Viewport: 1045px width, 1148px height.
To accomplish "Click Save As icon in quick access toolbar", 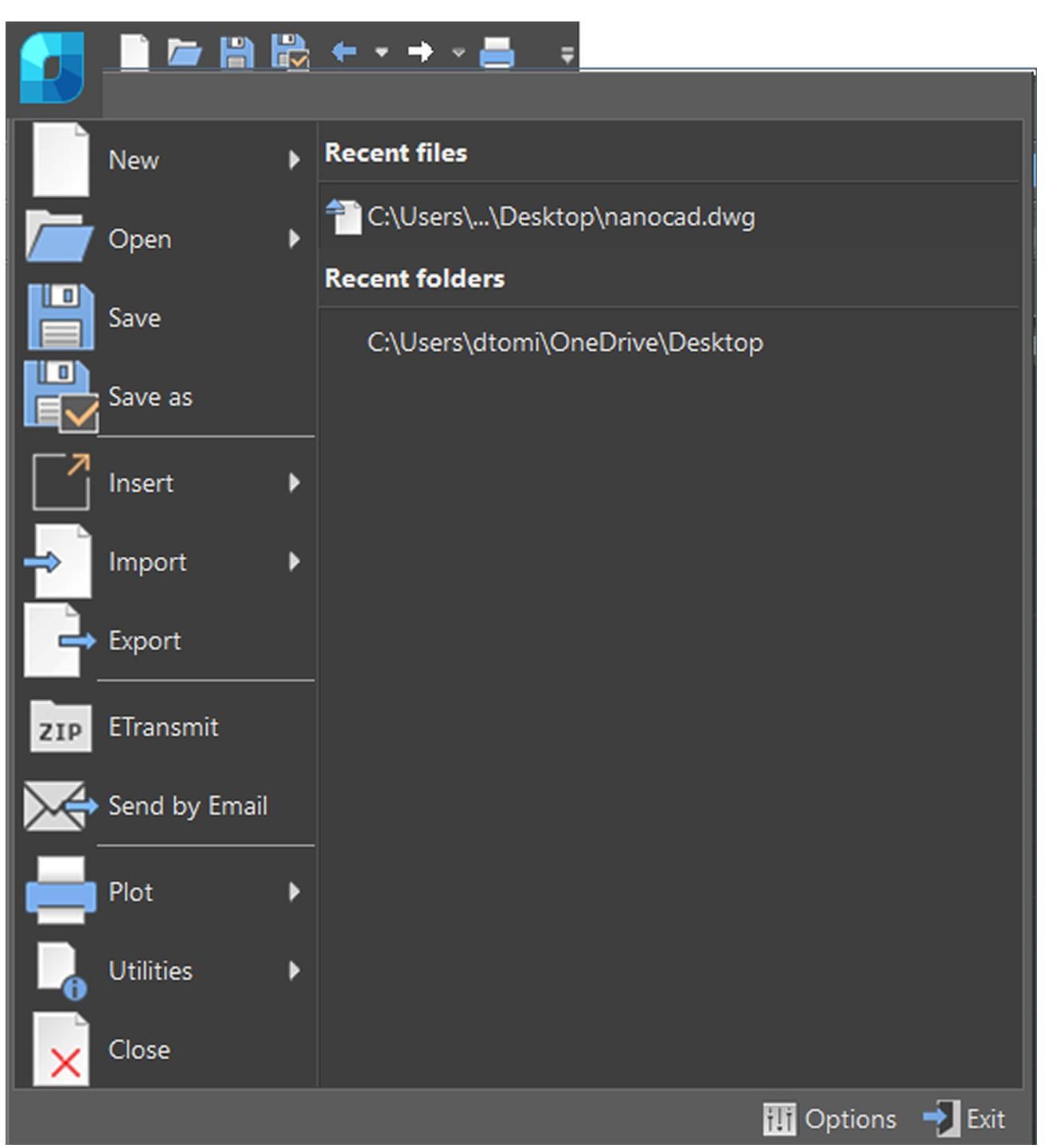I will (x=290, y=53).
